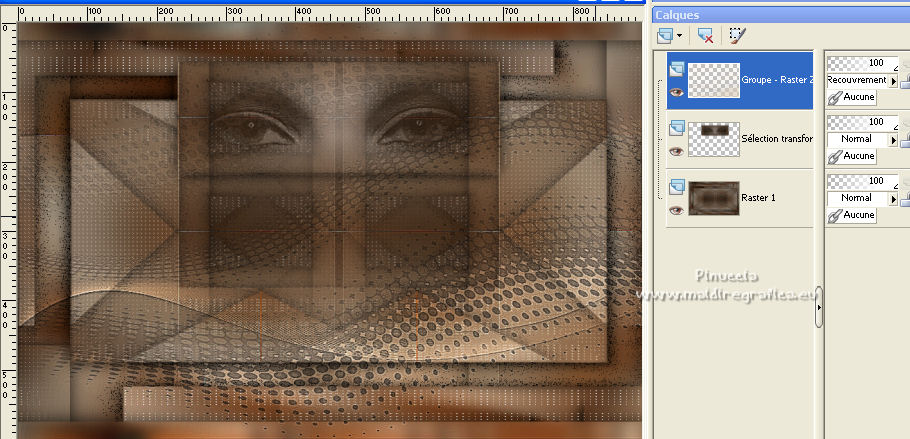Click the Edit Selection brush icon

(737, 36)
